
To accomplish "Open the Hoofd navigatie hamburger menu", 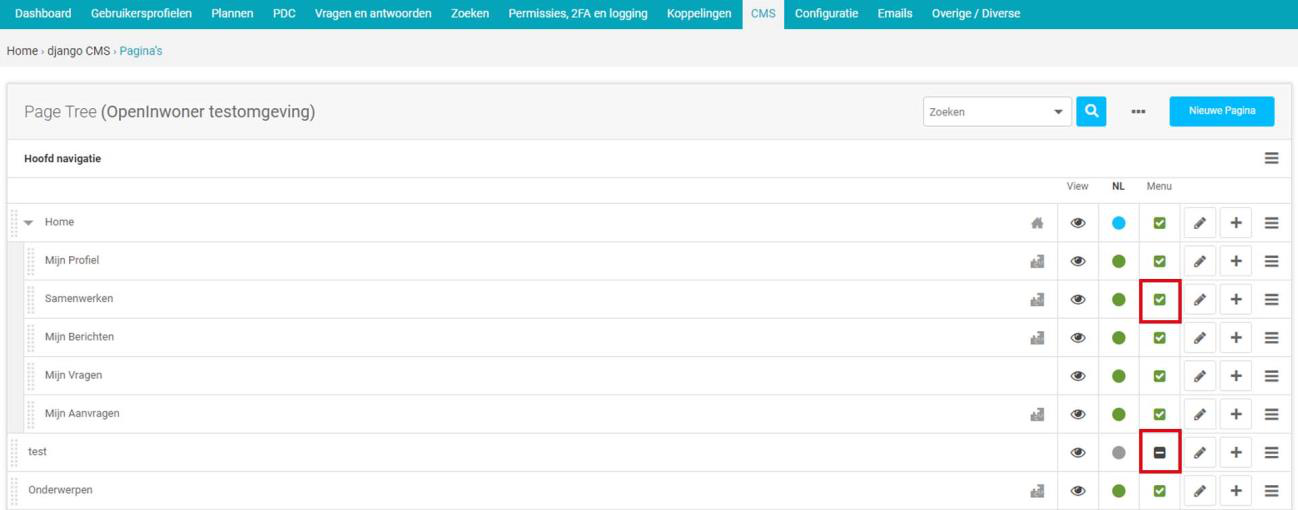I will 1271,158.
